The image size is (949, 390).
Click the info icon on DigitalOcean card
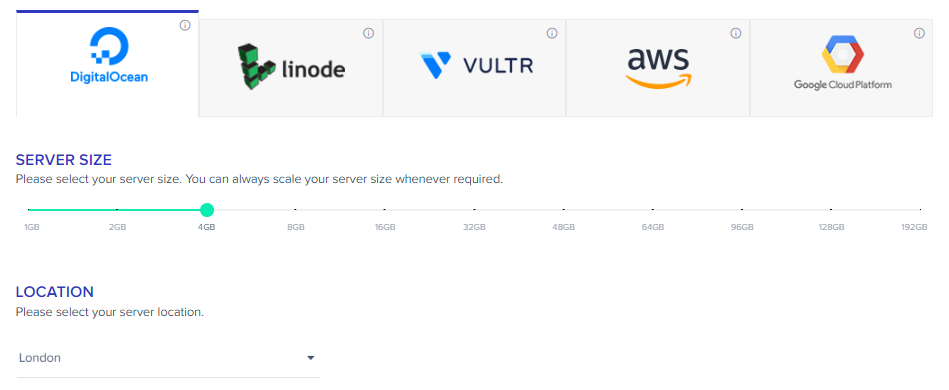coord(185,25)
